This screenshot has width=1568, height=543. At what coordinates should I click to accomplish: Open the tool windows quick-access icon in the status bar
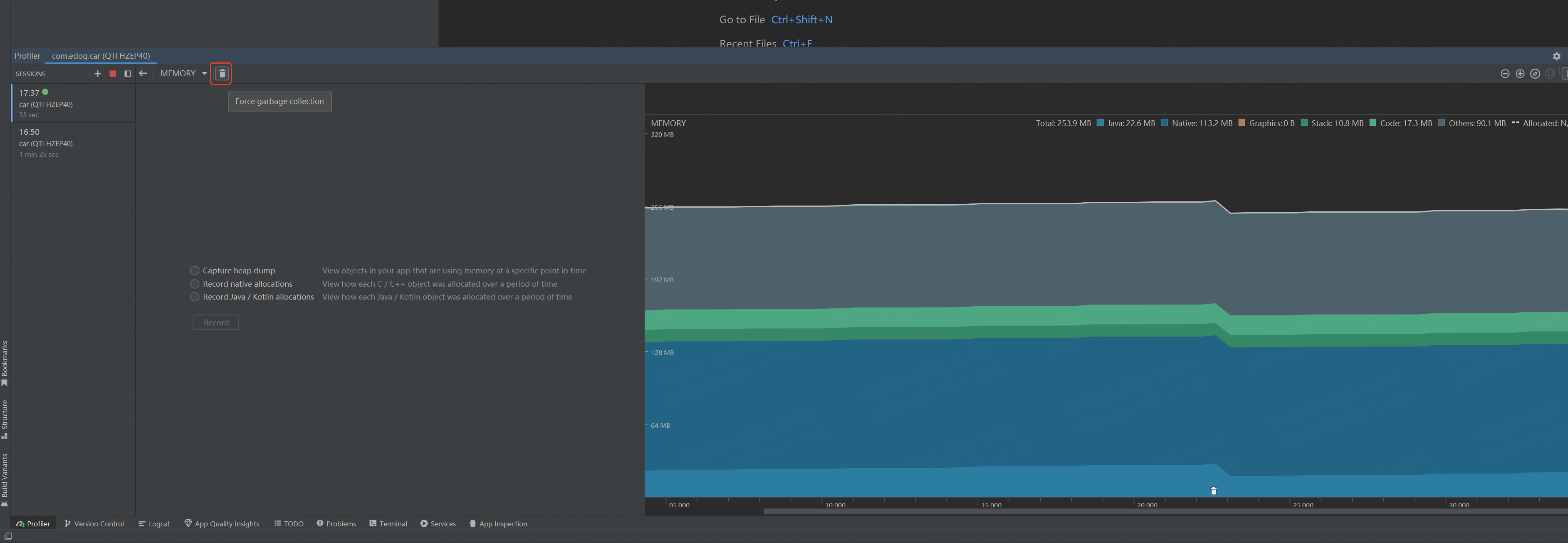coord(8,536)
